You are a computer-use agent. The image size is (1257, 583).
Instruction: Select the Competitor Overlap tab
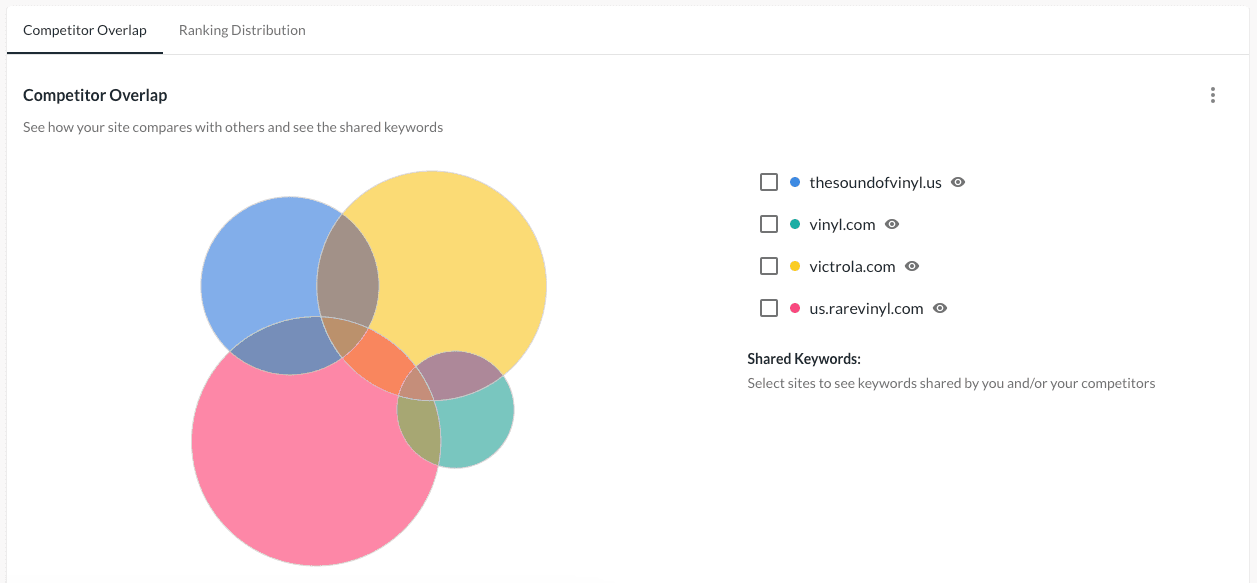(84, 30)
